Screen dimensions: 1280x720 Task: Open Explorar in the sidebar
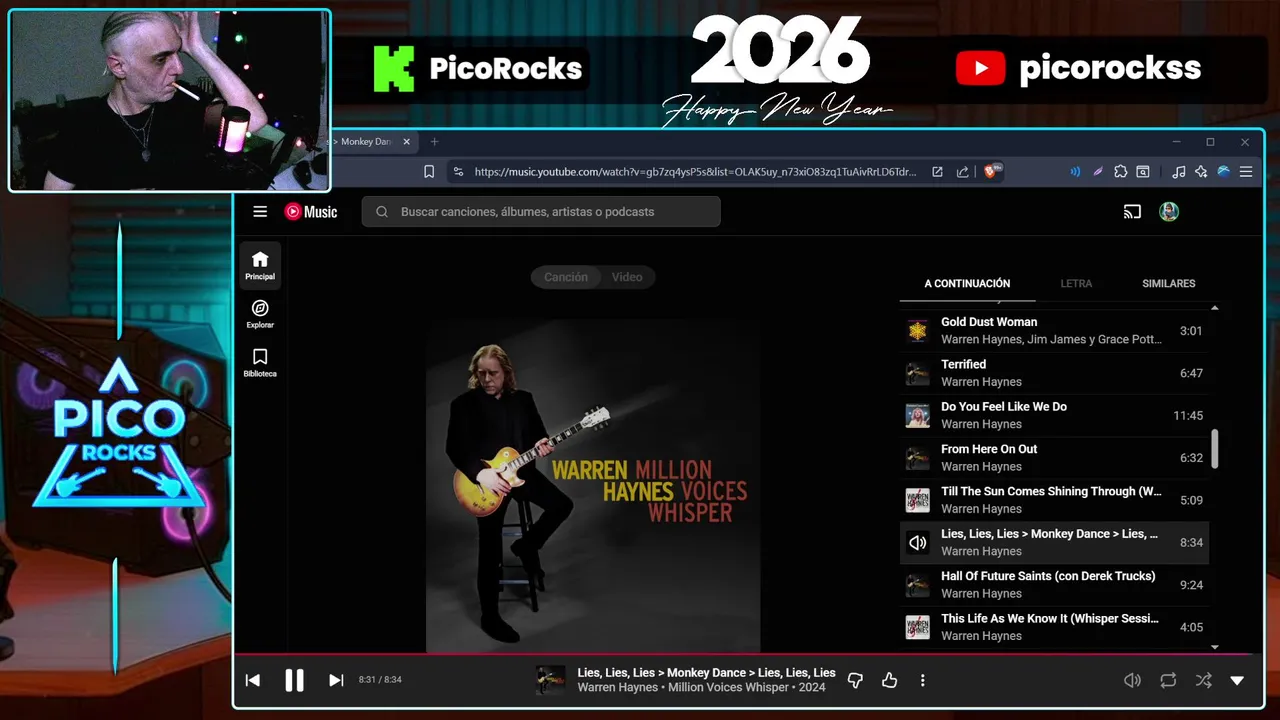(x=260, y=314)
